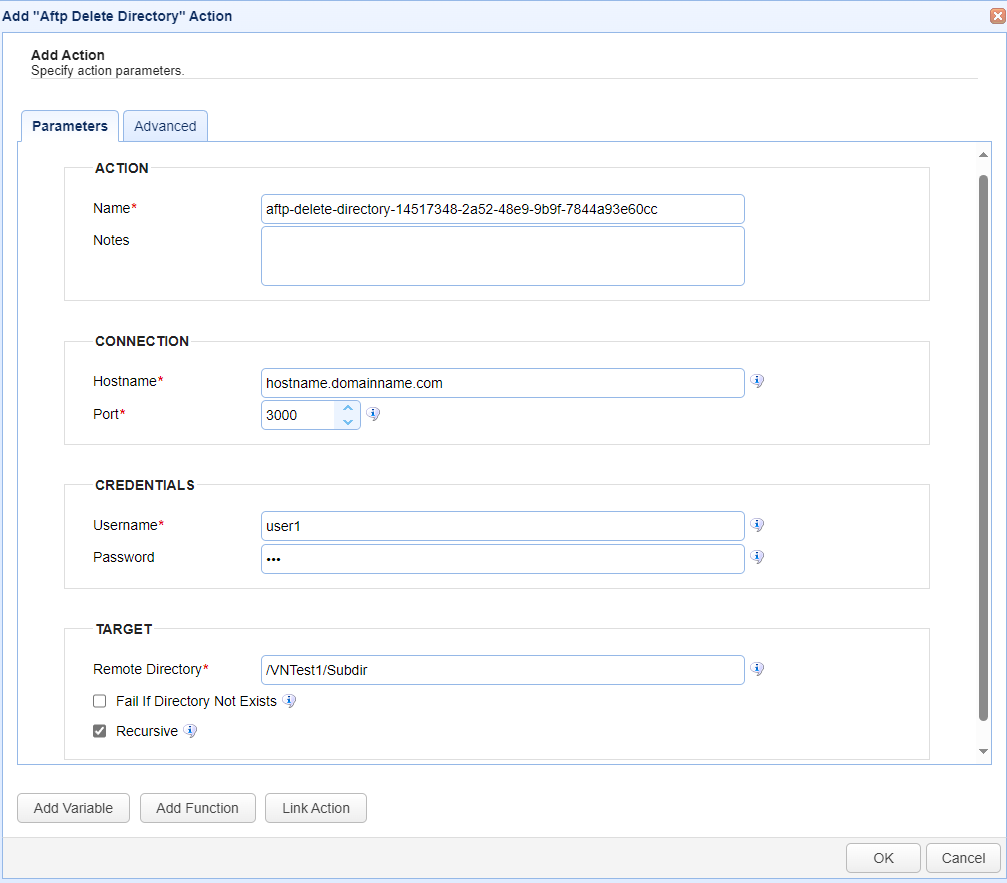Click the Link Action button

315,808
